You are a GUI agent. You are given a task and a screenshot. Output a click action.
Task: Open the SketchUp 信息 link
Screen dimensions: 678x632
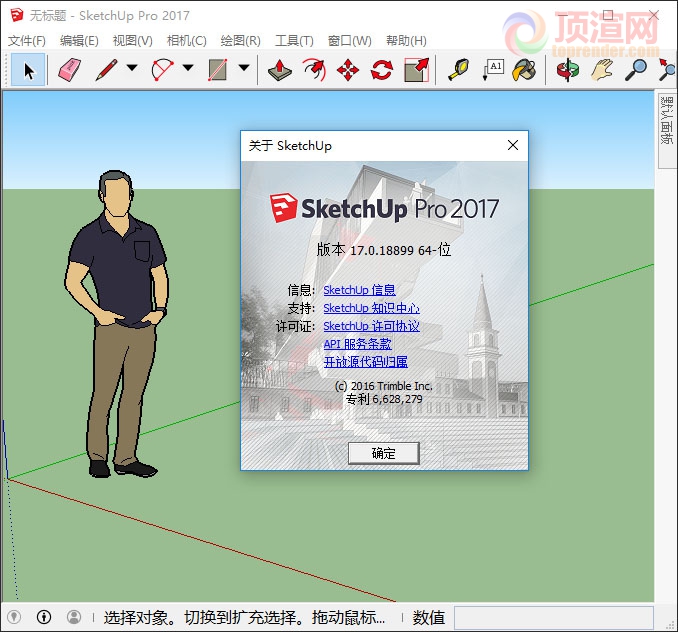[359, 290]
